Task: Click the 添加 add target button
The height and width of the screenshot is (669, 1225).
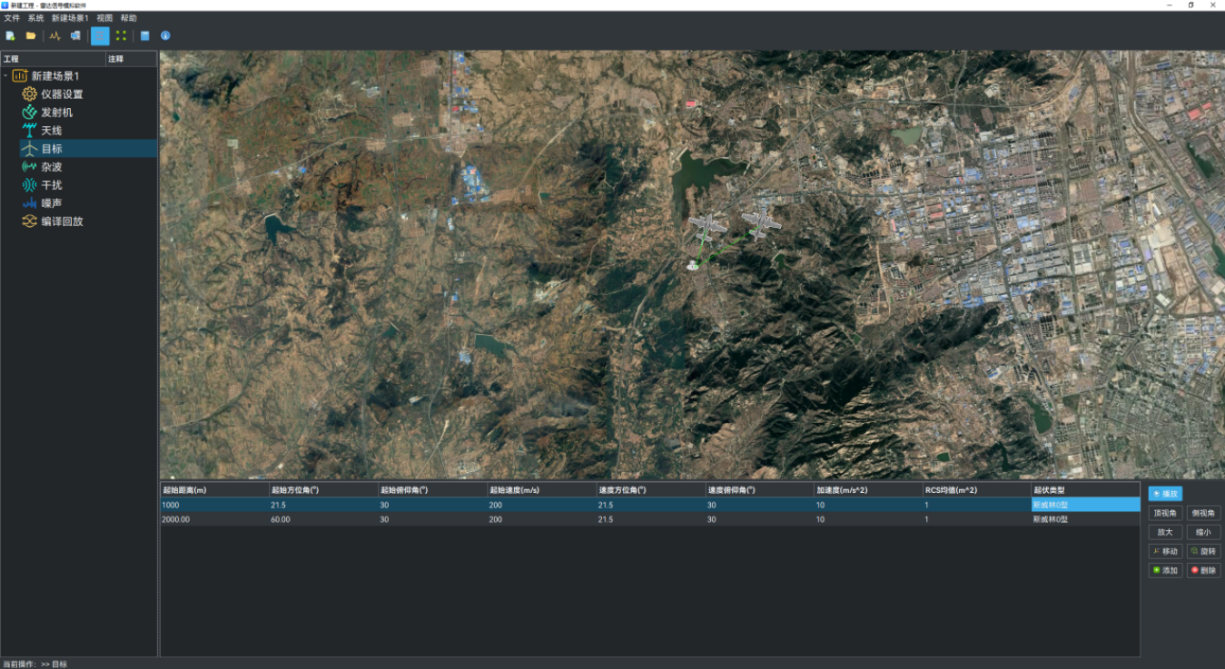Action: [1165, 570]
